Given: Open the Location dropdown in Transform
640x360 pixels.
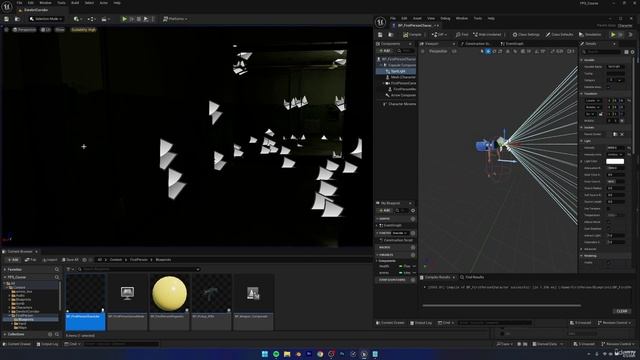Looking at the screenshot, I should (x=593, y=100).
